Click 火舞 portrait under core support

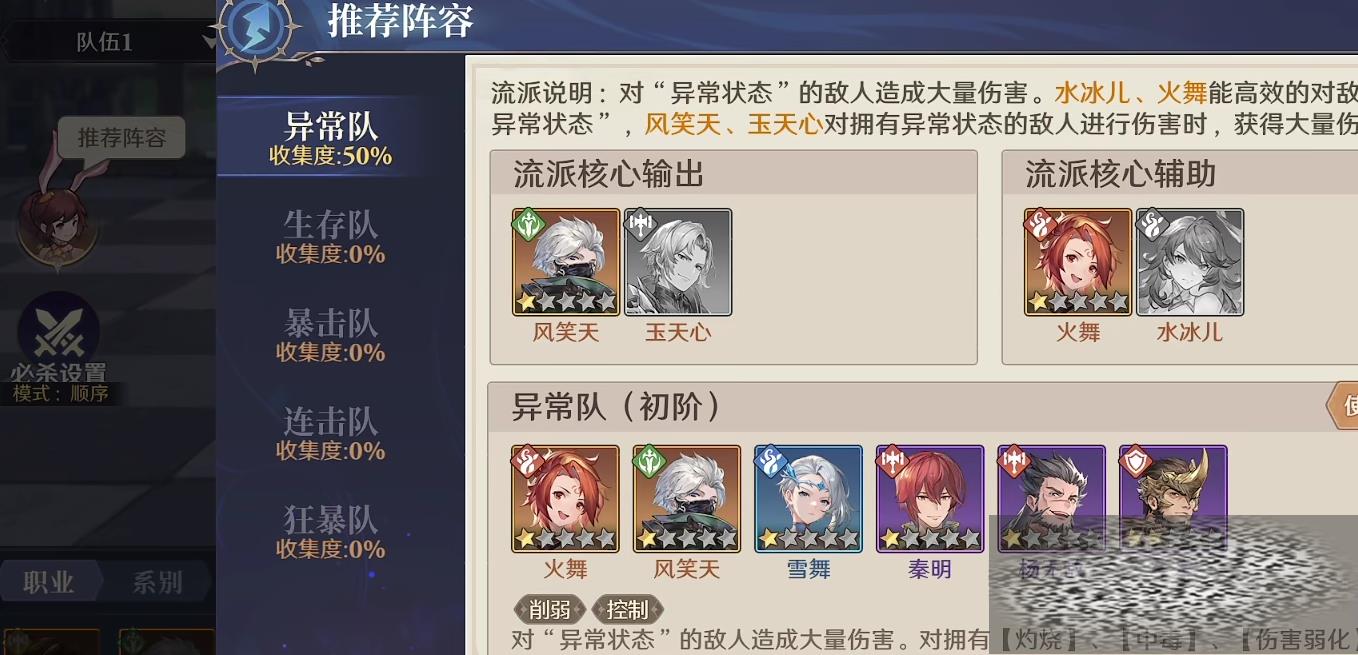pyautogui.click(x=1078, y=262)
